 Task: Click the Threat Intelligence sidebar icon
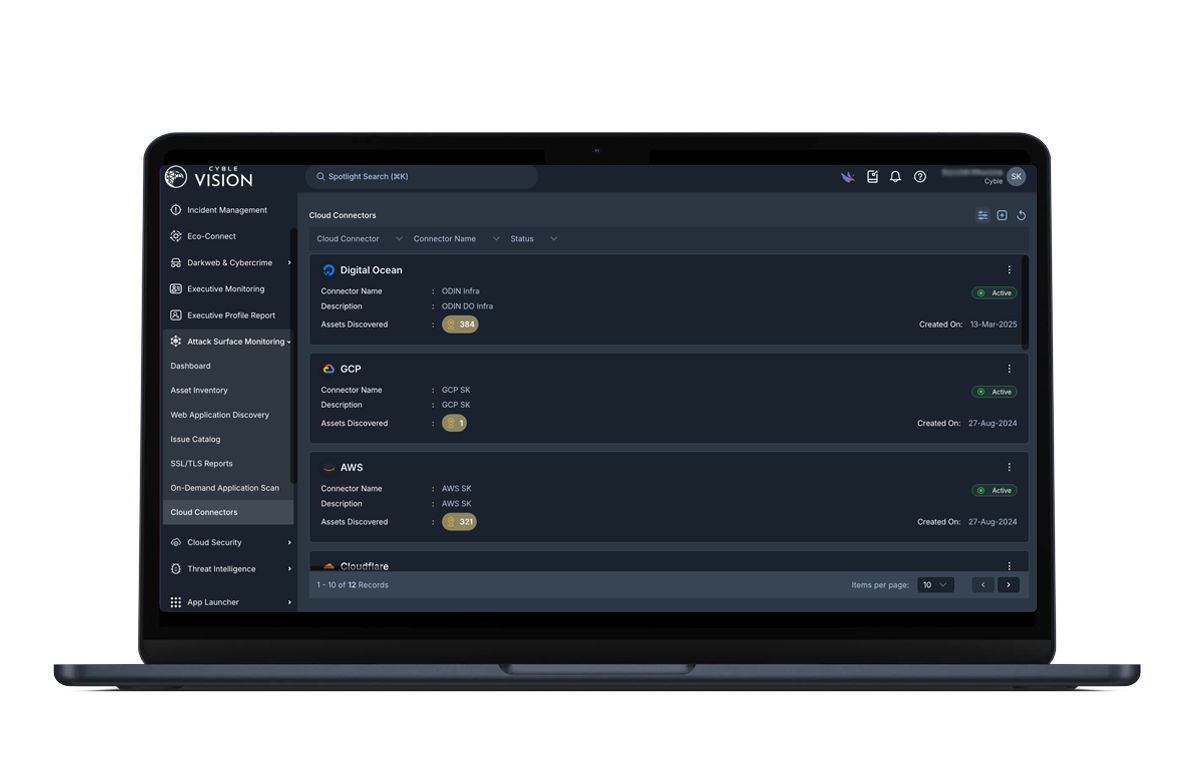176,569
